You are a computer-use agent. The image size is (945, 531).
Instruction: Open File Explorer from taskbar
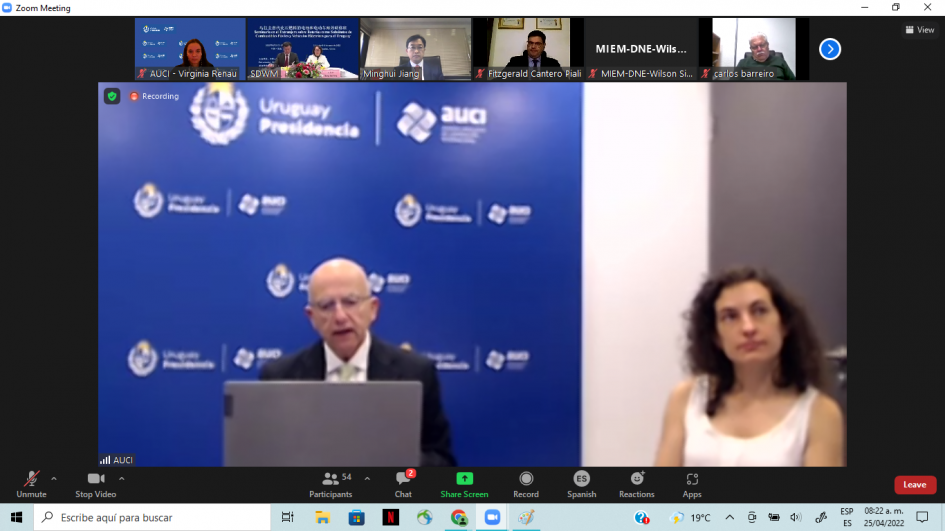322,517
